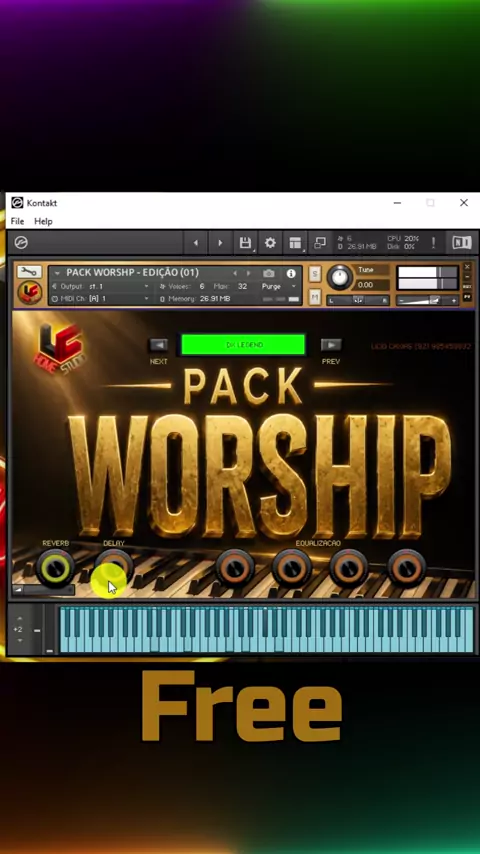Toggle the AUX sends button
This screenshot has width=480, height=854.
pos(467,286)
